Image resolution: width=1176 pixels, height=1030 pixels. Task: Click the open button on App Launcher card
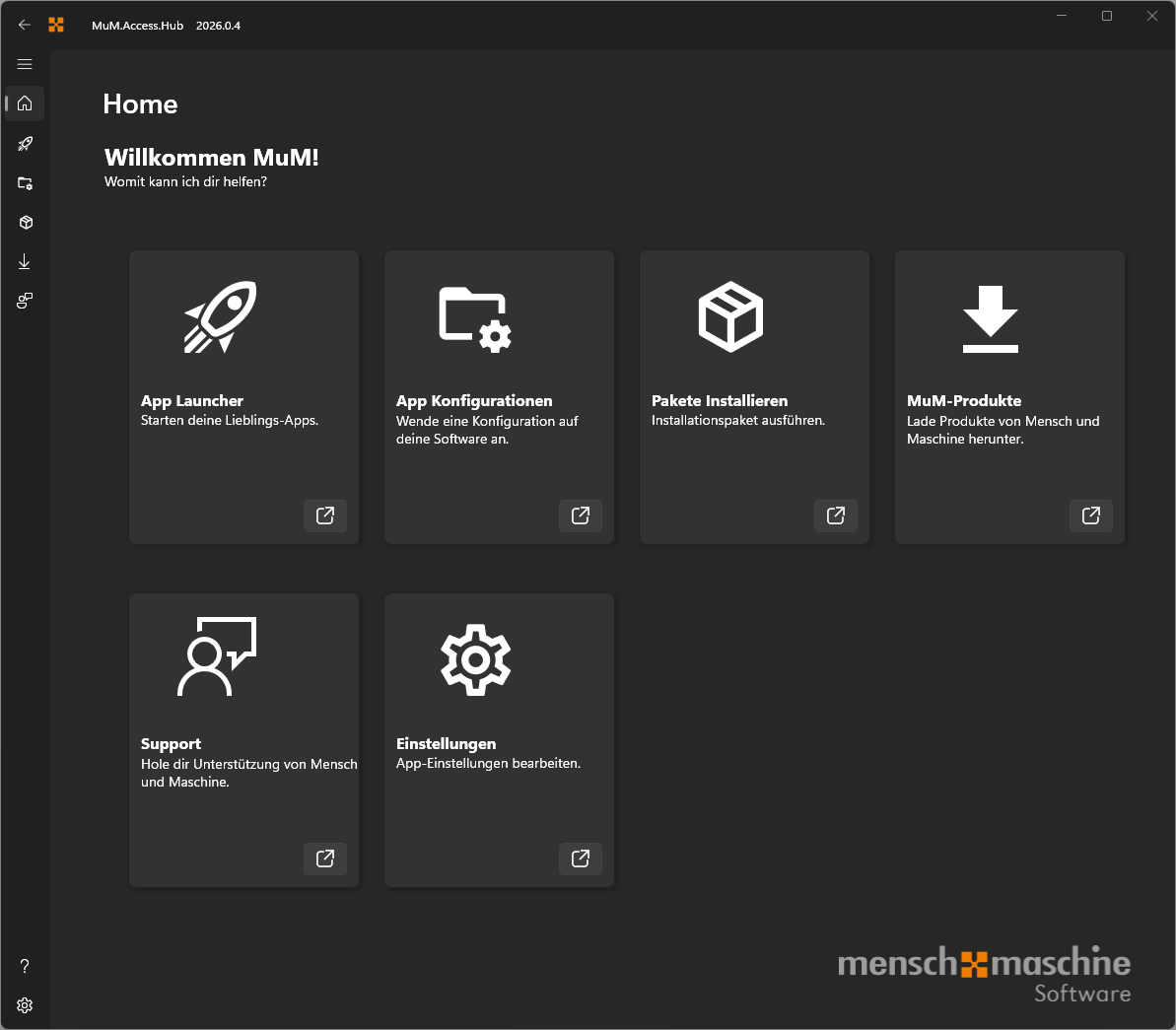(325, 515)
